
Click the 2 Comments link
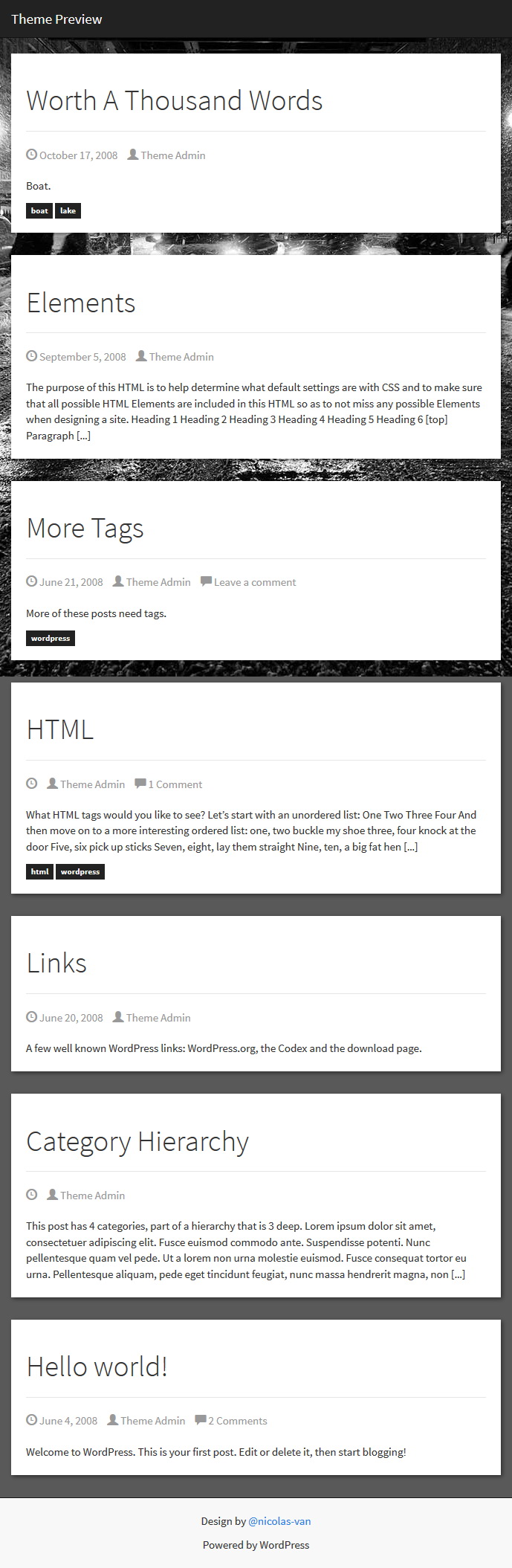[237, 1420]
